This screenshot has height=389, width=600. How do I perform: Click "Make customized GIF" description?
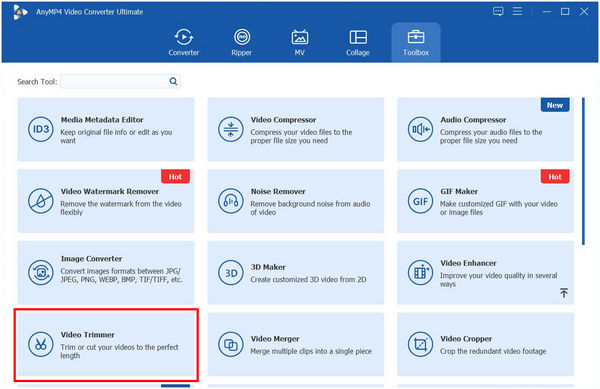[x=499, y=208]
